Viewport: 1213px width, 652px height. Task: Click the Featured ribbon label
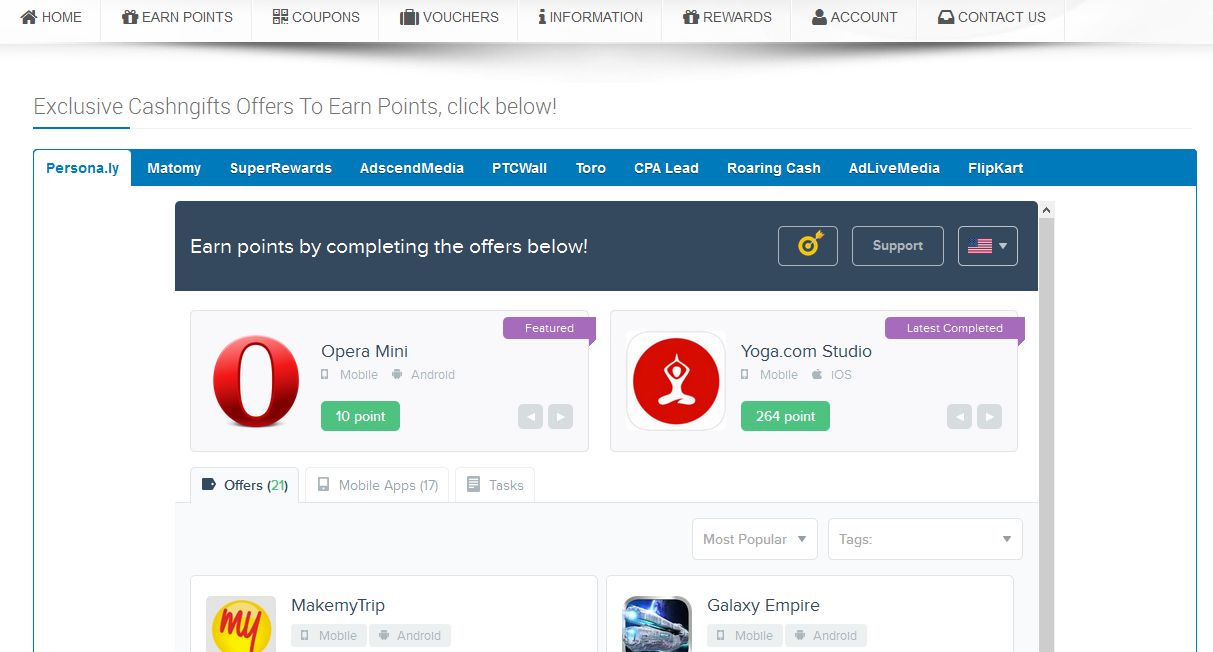[x=549, y=328]
